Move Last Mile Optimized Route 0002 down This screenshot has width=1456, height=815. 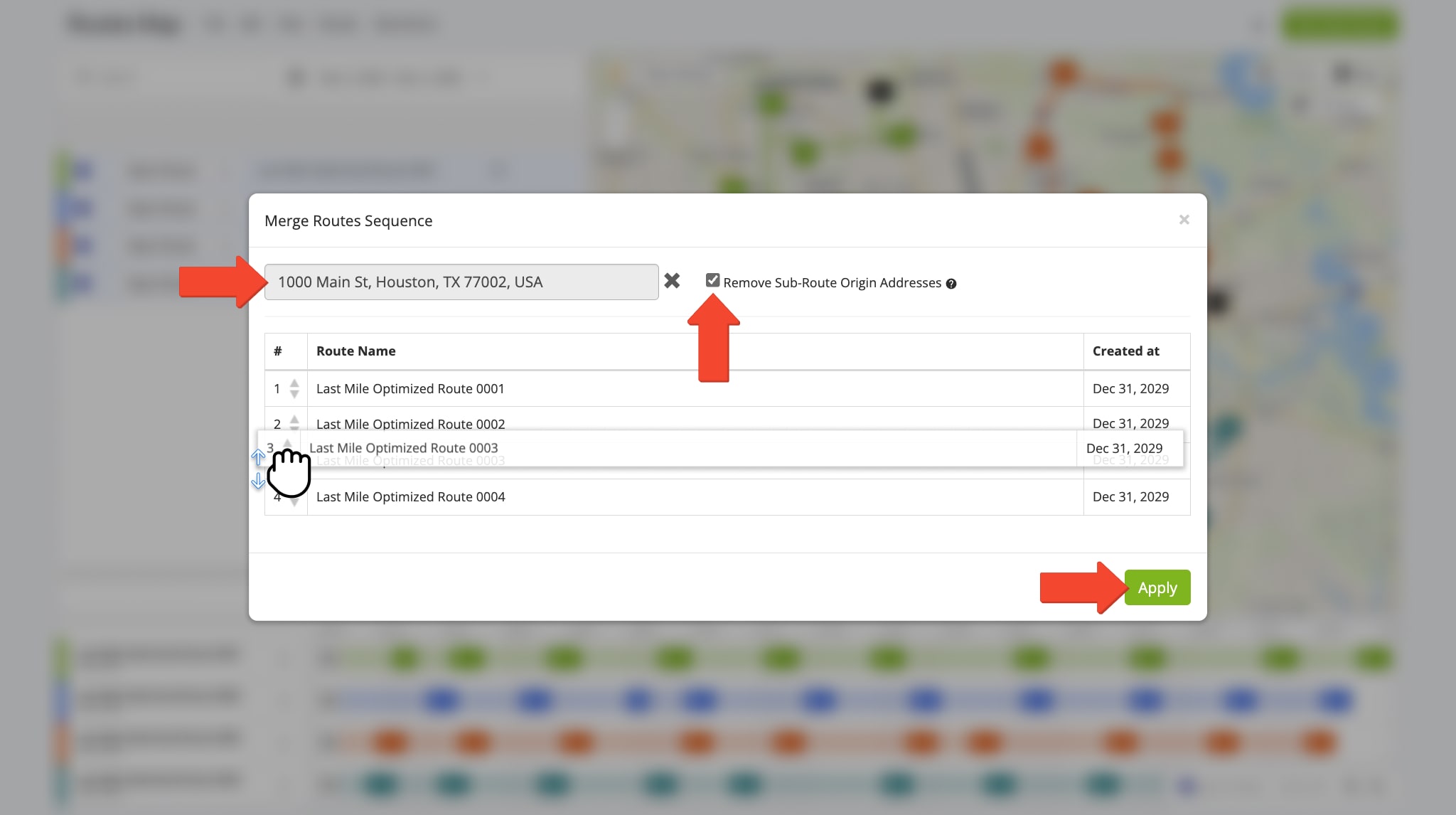[294, 429]
